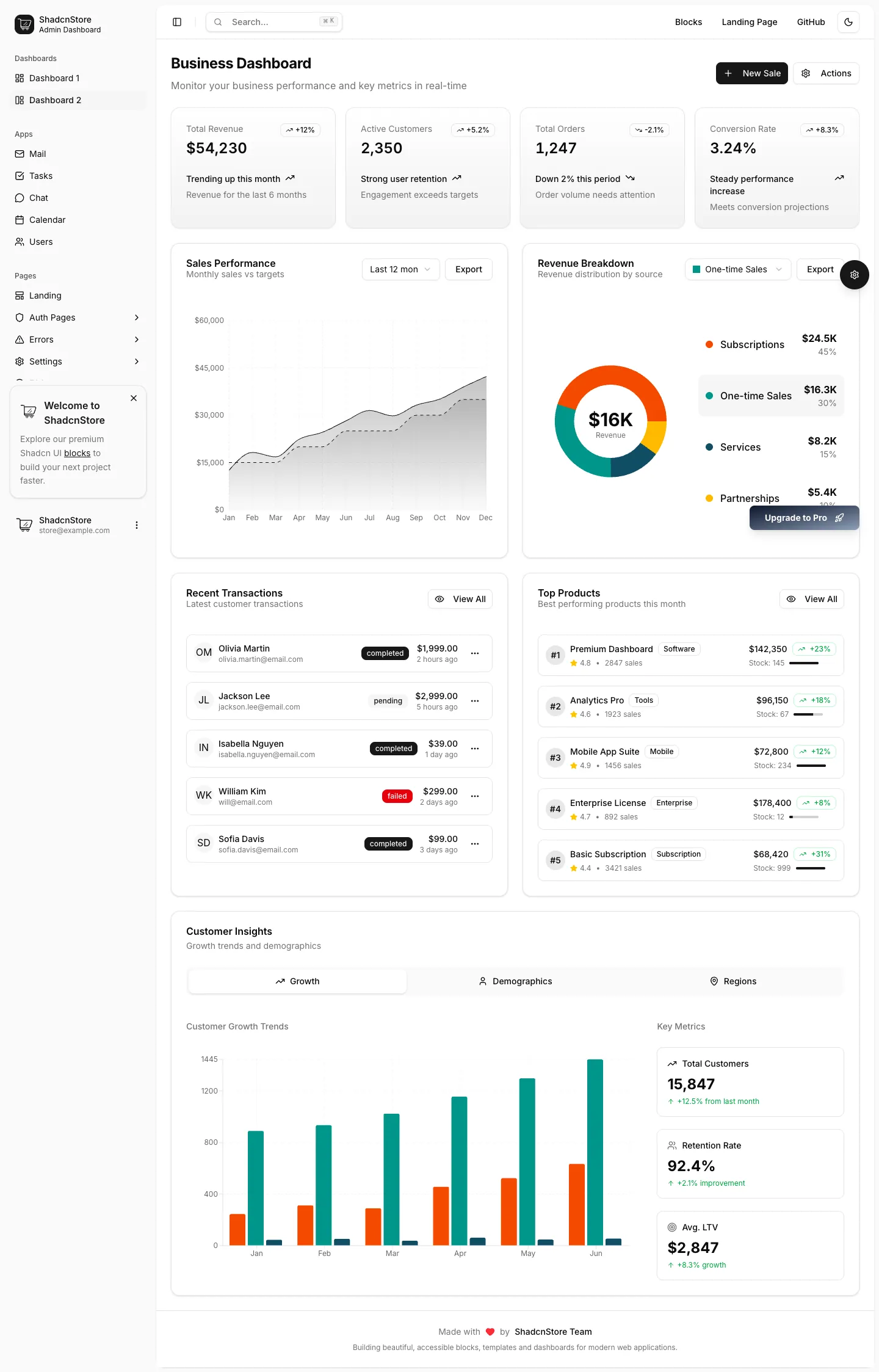This screenshot has height=1372, width=879.
Task: Expand the Errors submenu
Action: pyautogui.click(x=78, y=339)
